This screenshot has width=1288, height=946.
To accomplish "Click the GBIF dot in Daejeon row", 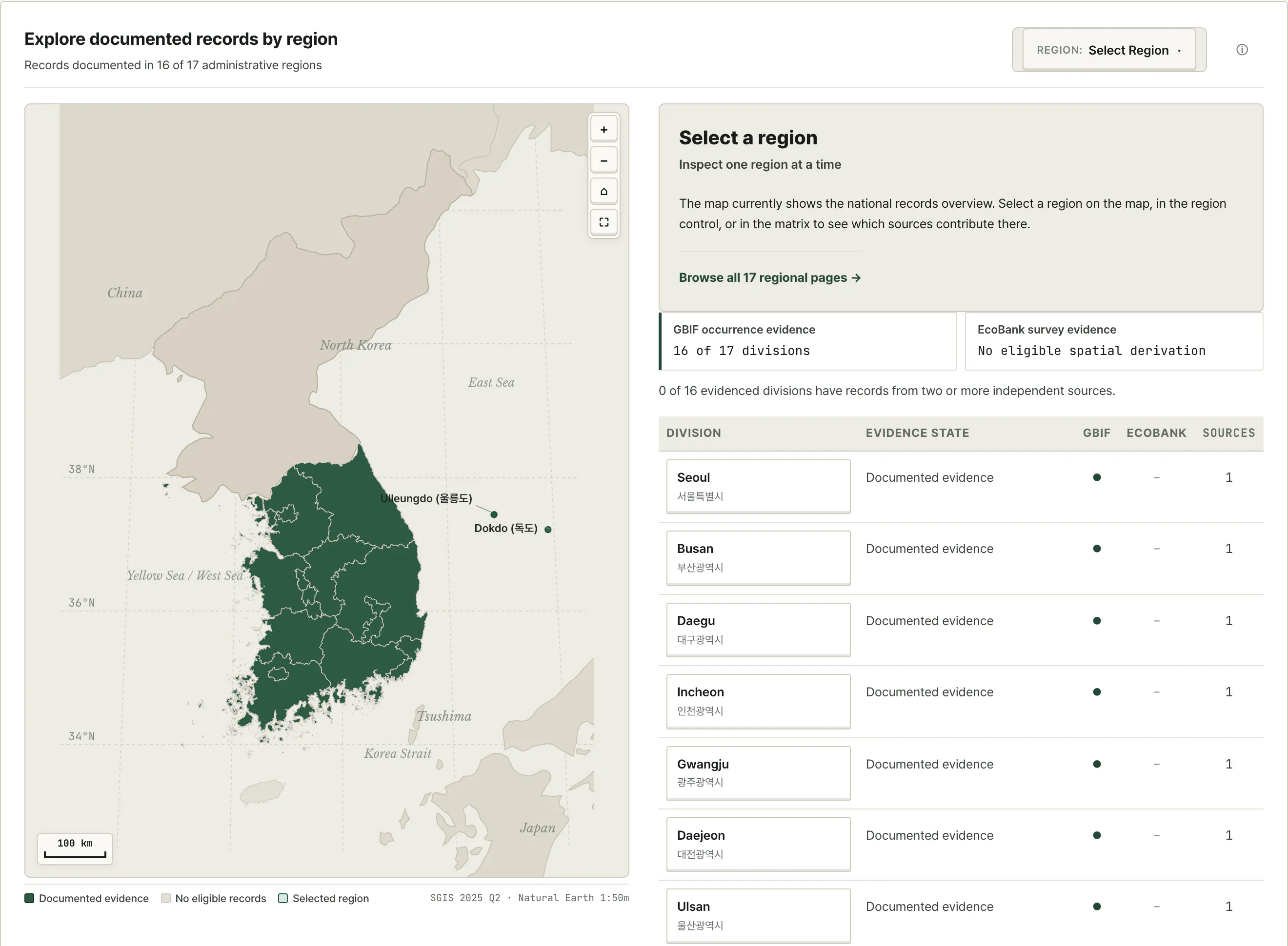I will [1097, 835].
